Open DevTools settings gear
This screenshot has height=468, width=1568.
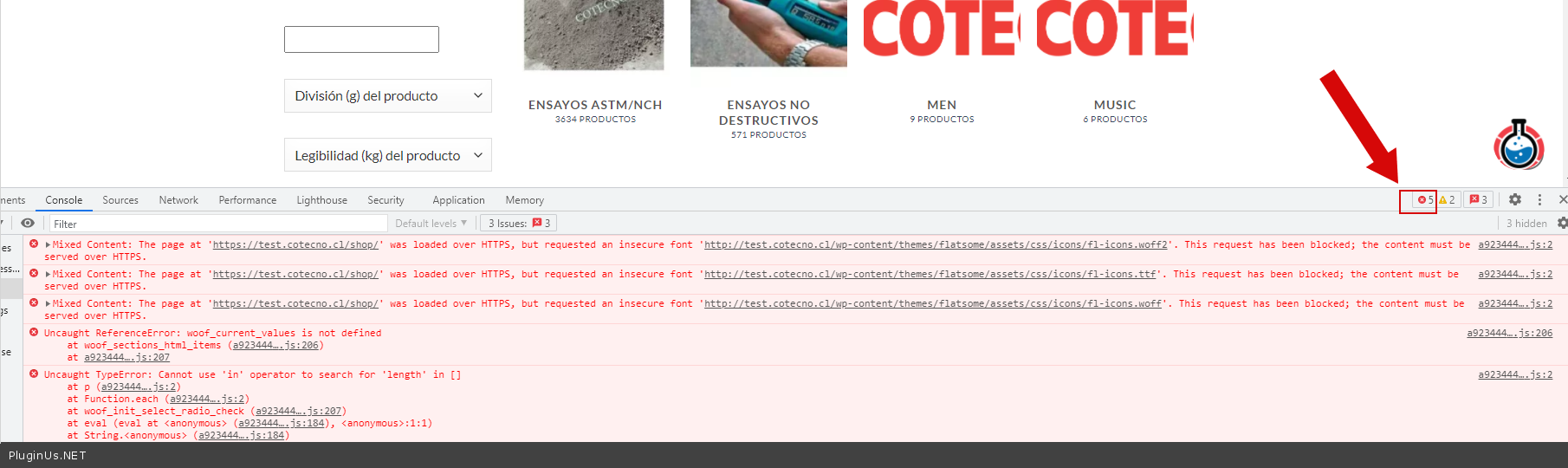tap(1514, 199)
